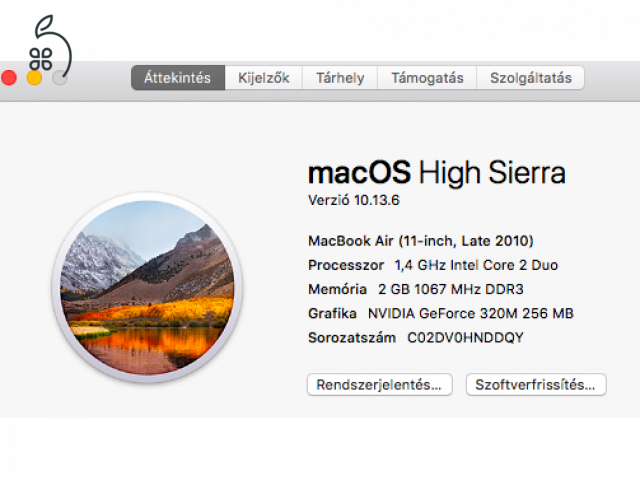
Task: Go to the Támogatás tab
Action: (x=427, y=78)
